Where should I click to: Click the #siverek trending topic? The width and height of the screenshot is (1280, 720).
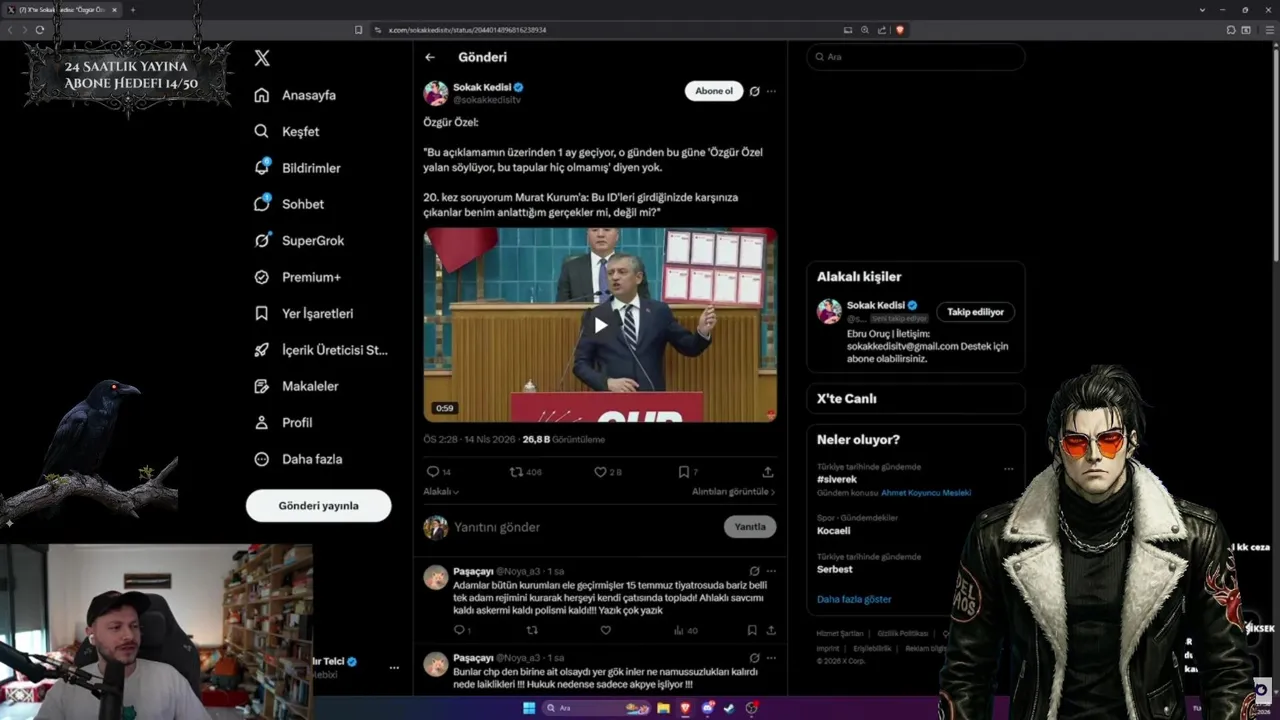tap(837, 479)
